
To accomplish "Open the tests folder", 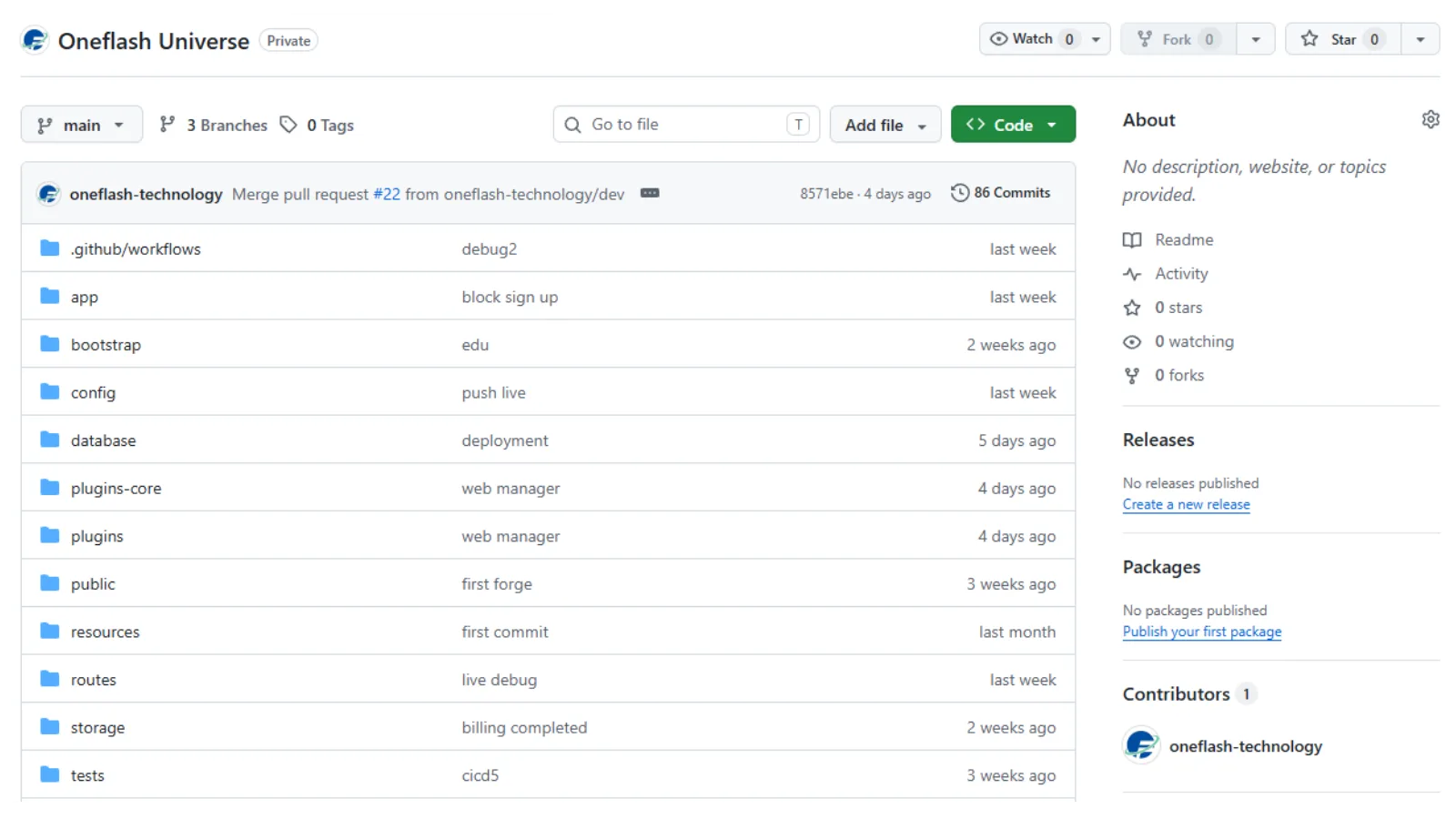I will [87, 775].
